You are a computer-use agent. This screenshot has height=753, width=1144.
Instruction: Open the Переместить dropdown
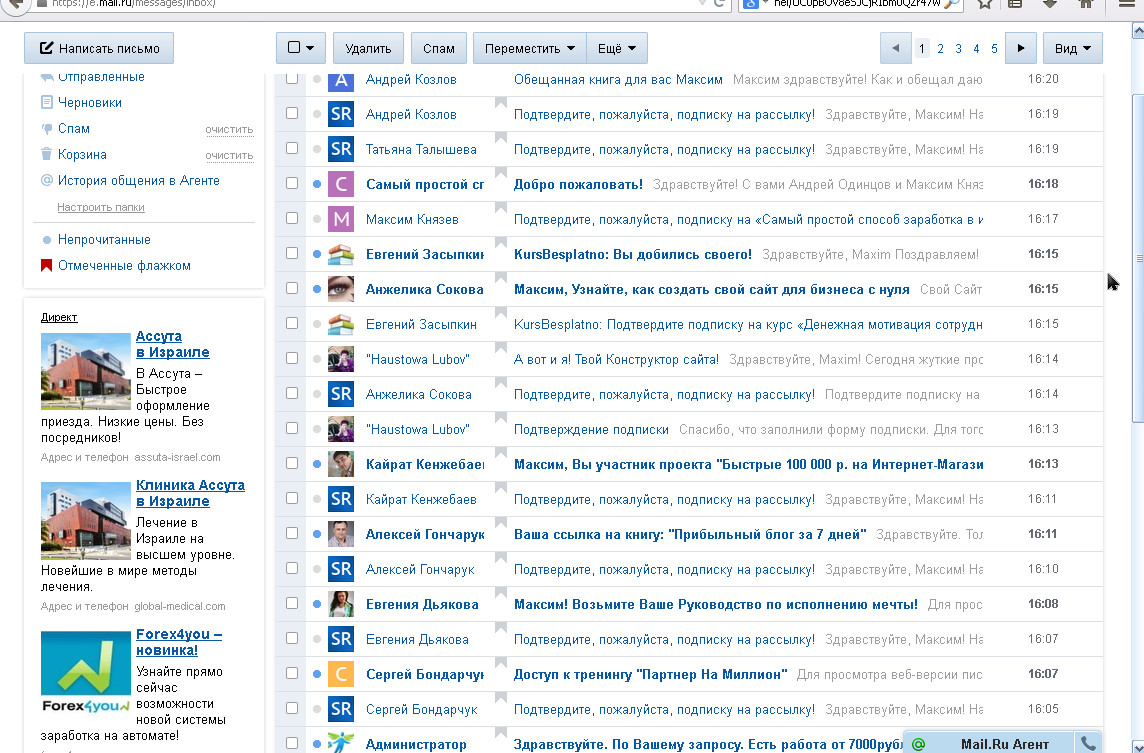point(530,48)
